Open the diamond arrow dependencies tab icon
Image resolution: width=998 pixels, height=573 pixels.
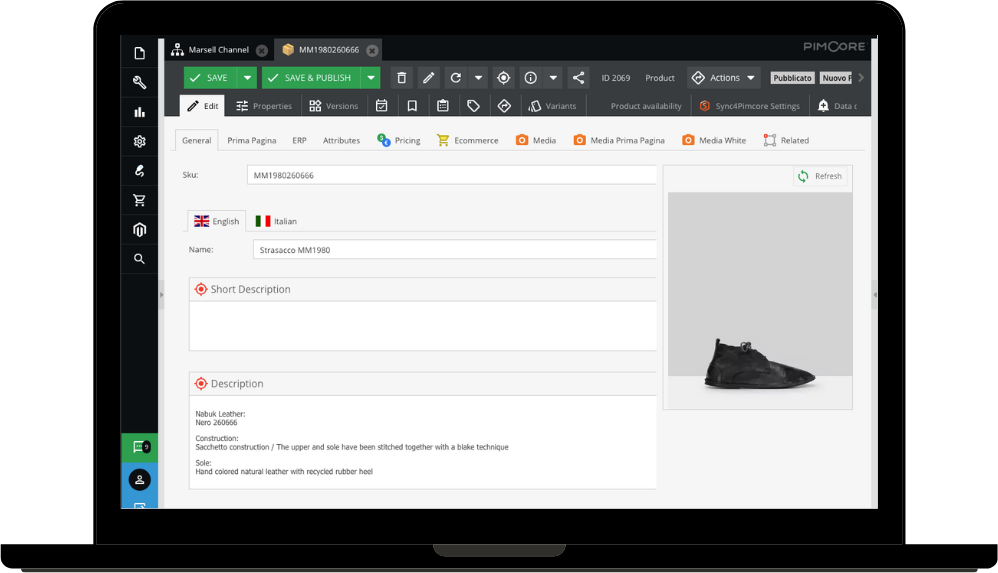tap(504, 106)
